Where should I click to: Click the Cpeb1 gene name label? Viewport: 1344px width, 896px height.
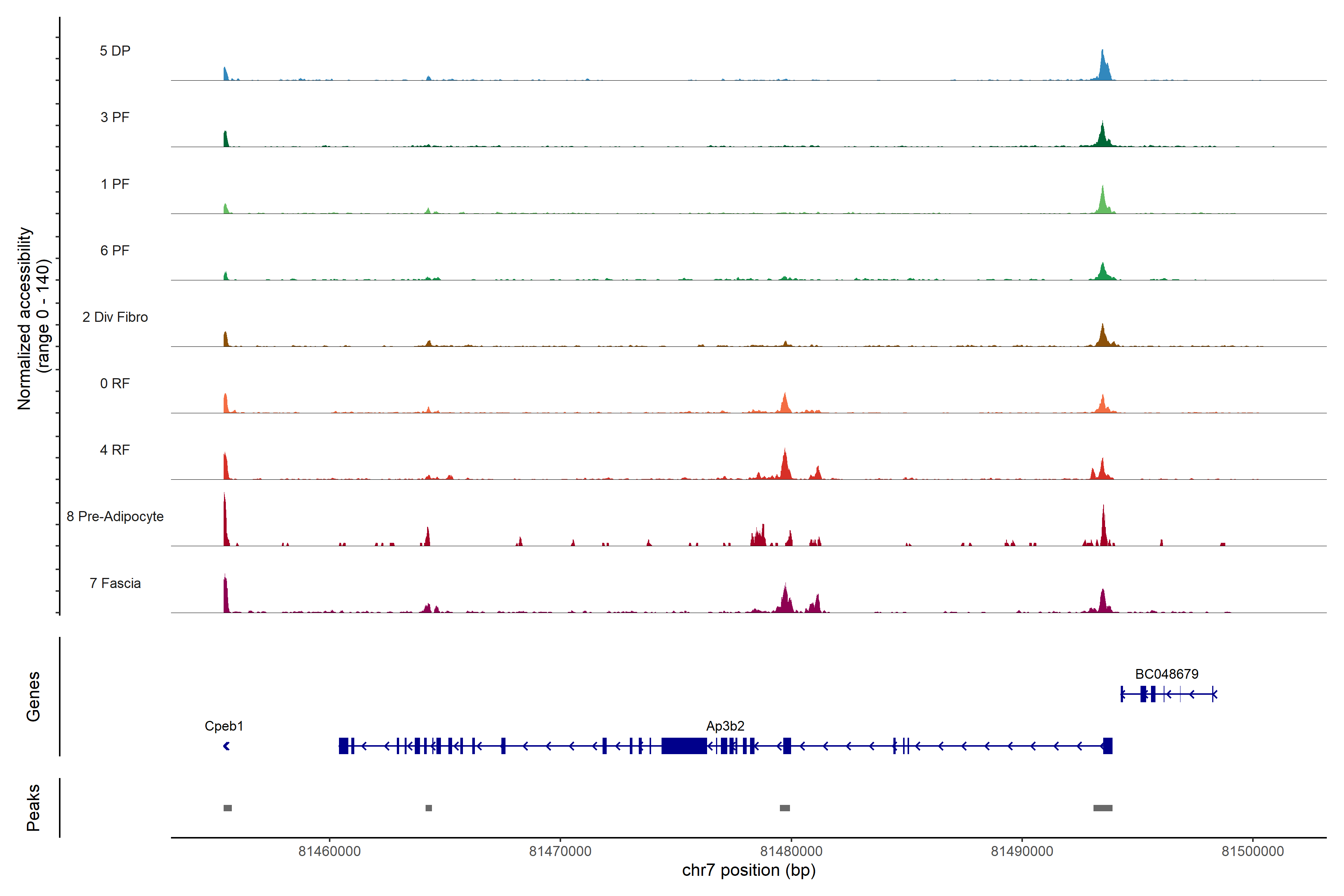224,726
